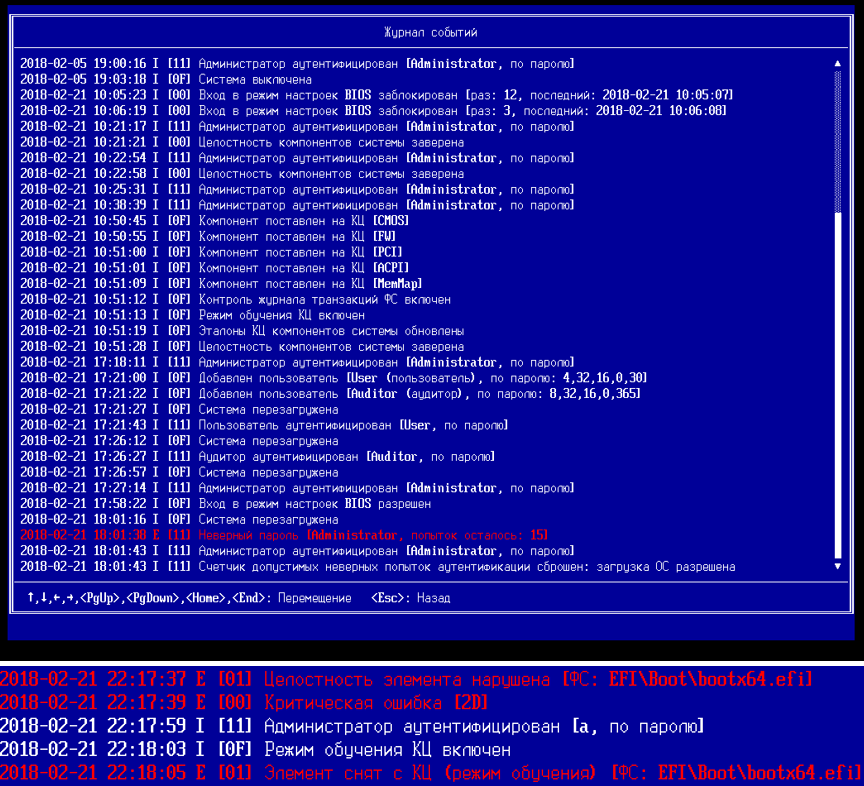The width and height of the screenshot is (864, 786).
Task: Click the <Esc>: Назад hint
Action: click(411, 598)
